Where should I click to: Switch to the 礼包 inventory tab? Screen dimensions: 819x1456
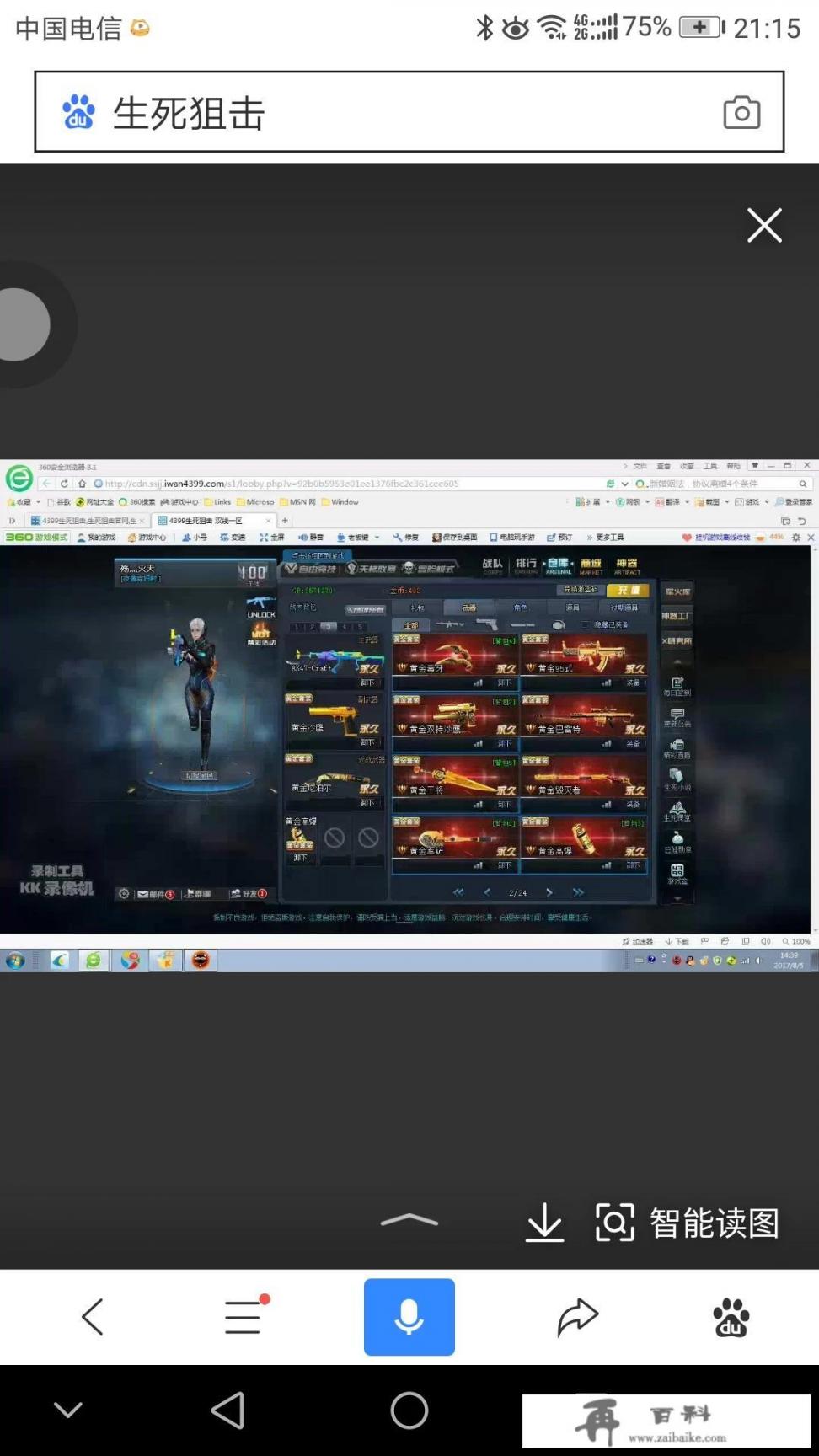coord(417,608)
